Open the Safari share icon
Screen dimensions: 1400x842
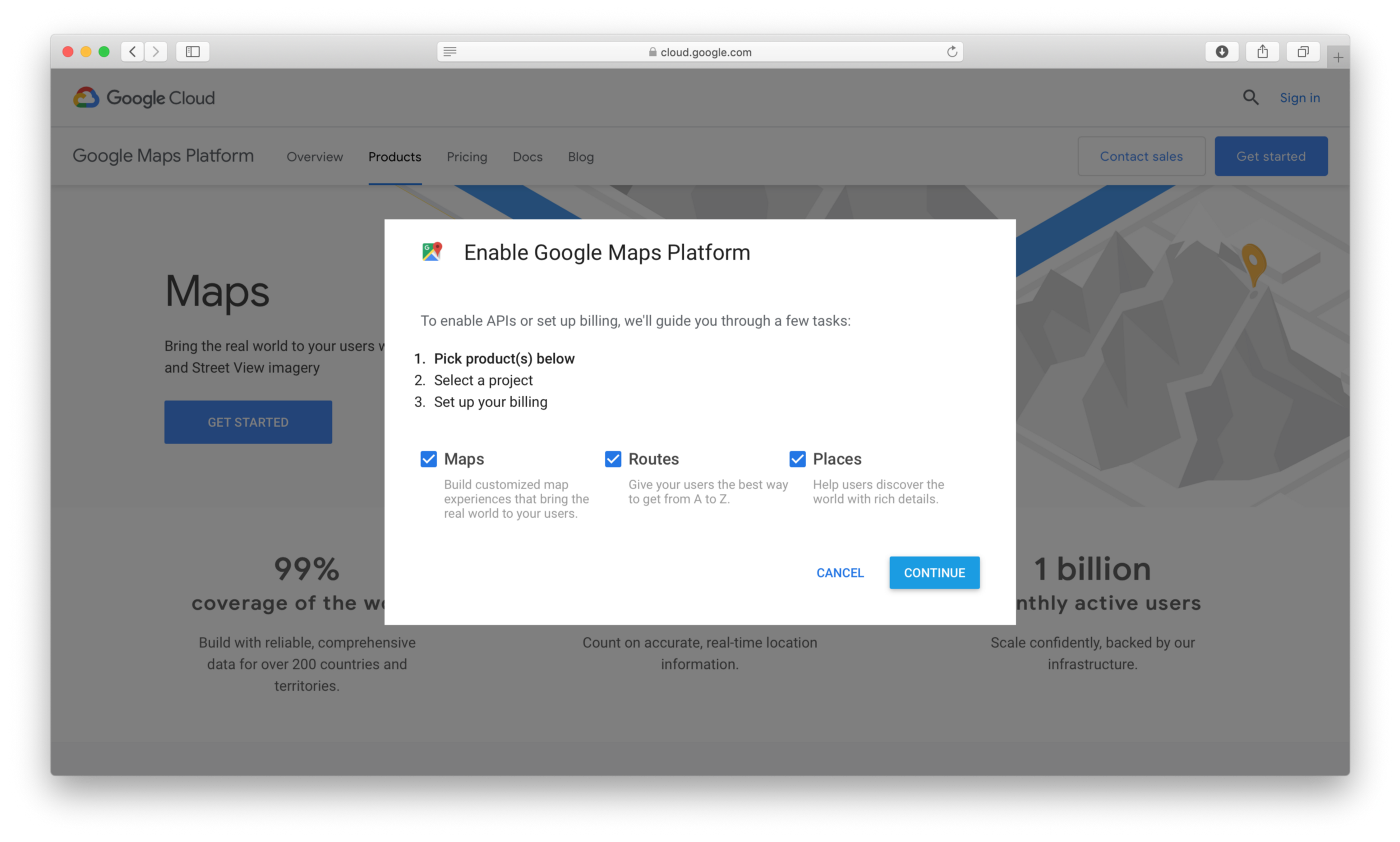pyautogui.click(x=1262, y=51)
